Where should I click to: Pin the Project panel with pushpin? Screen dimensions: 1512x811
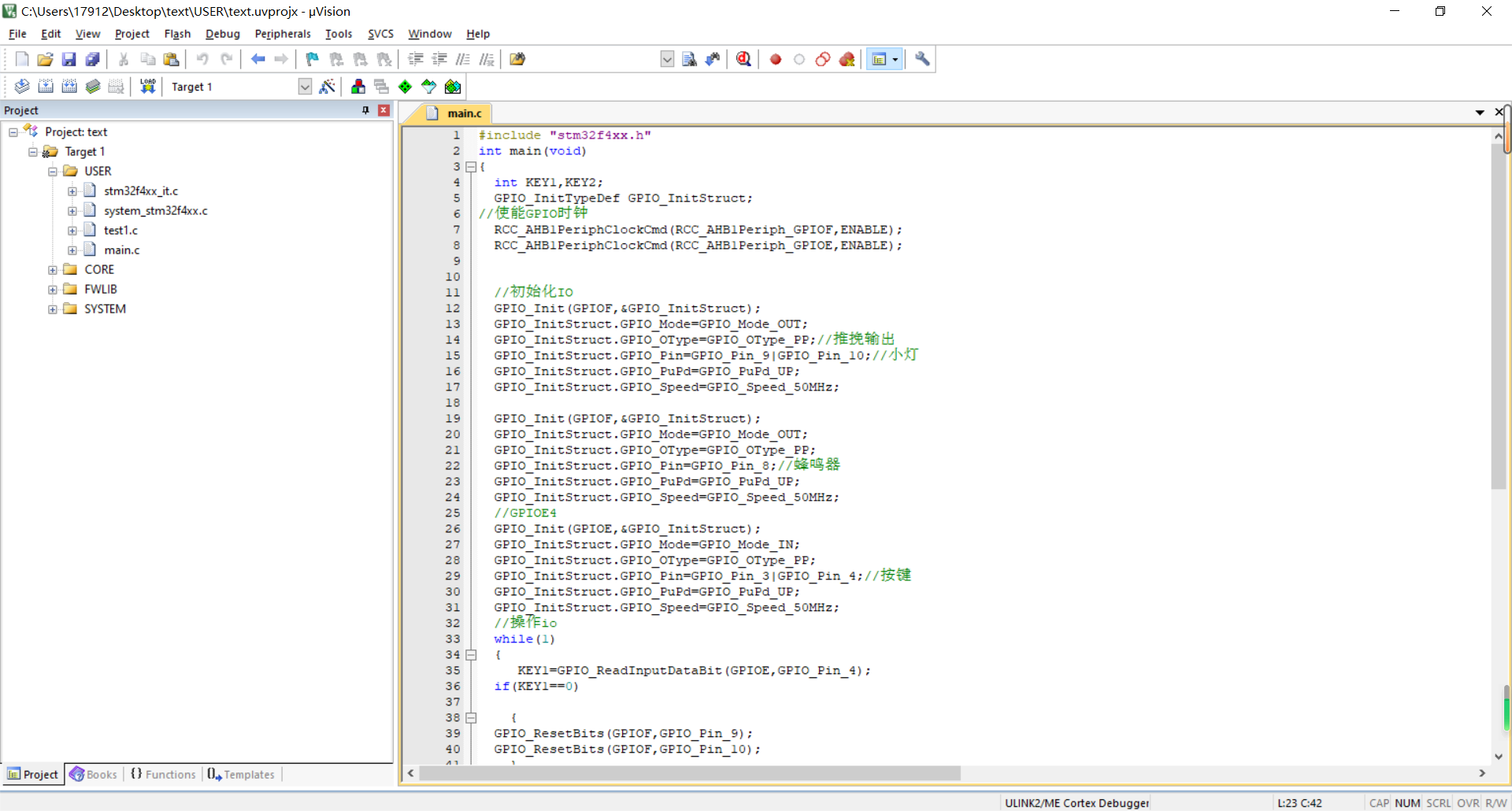pos(365,110)
